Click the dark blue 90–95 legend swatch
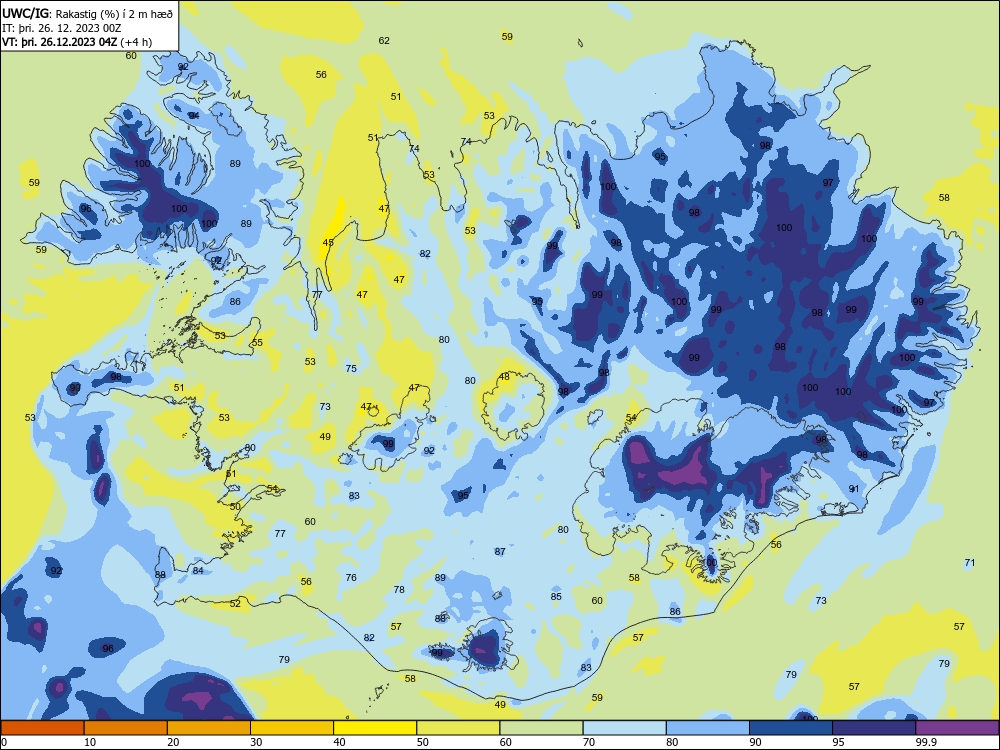Image resolution: width=1000 pixels, height=750 pixels. [x=791, y=728]
